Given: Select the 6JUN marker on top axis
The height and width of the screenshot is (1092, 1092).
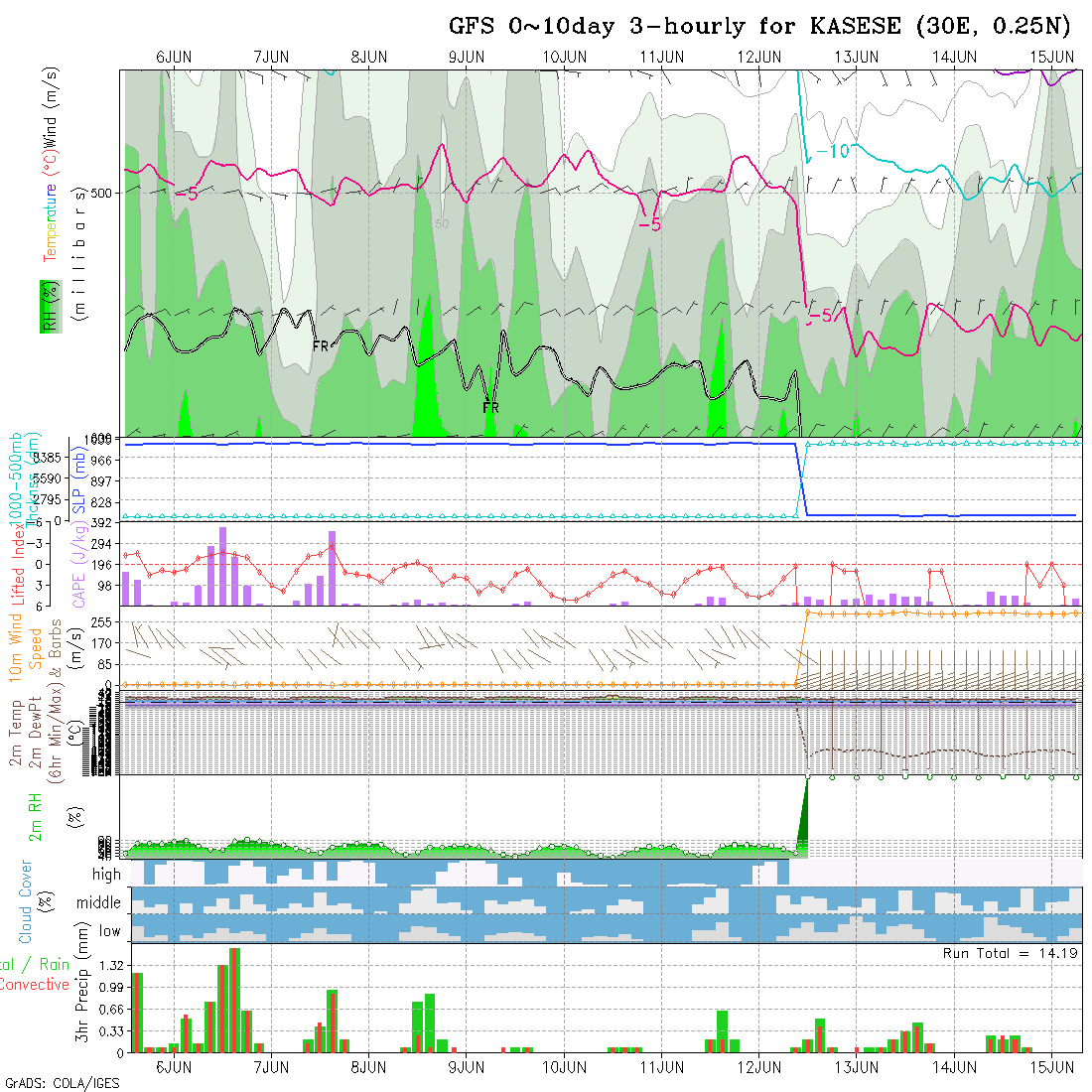Looking at the screenshot, I should tap(174, 57).
